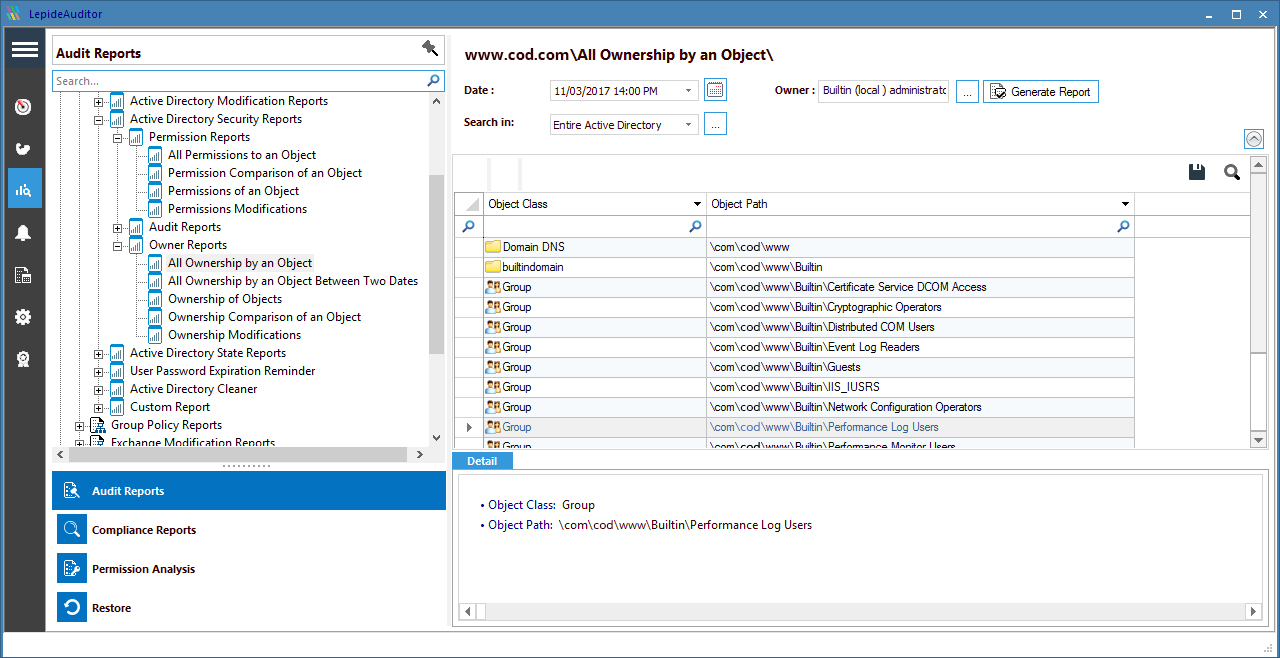Select All Ownership by an Object Between Two Dates
Viewport: 1280px width, 658px height.
[293, 281]
